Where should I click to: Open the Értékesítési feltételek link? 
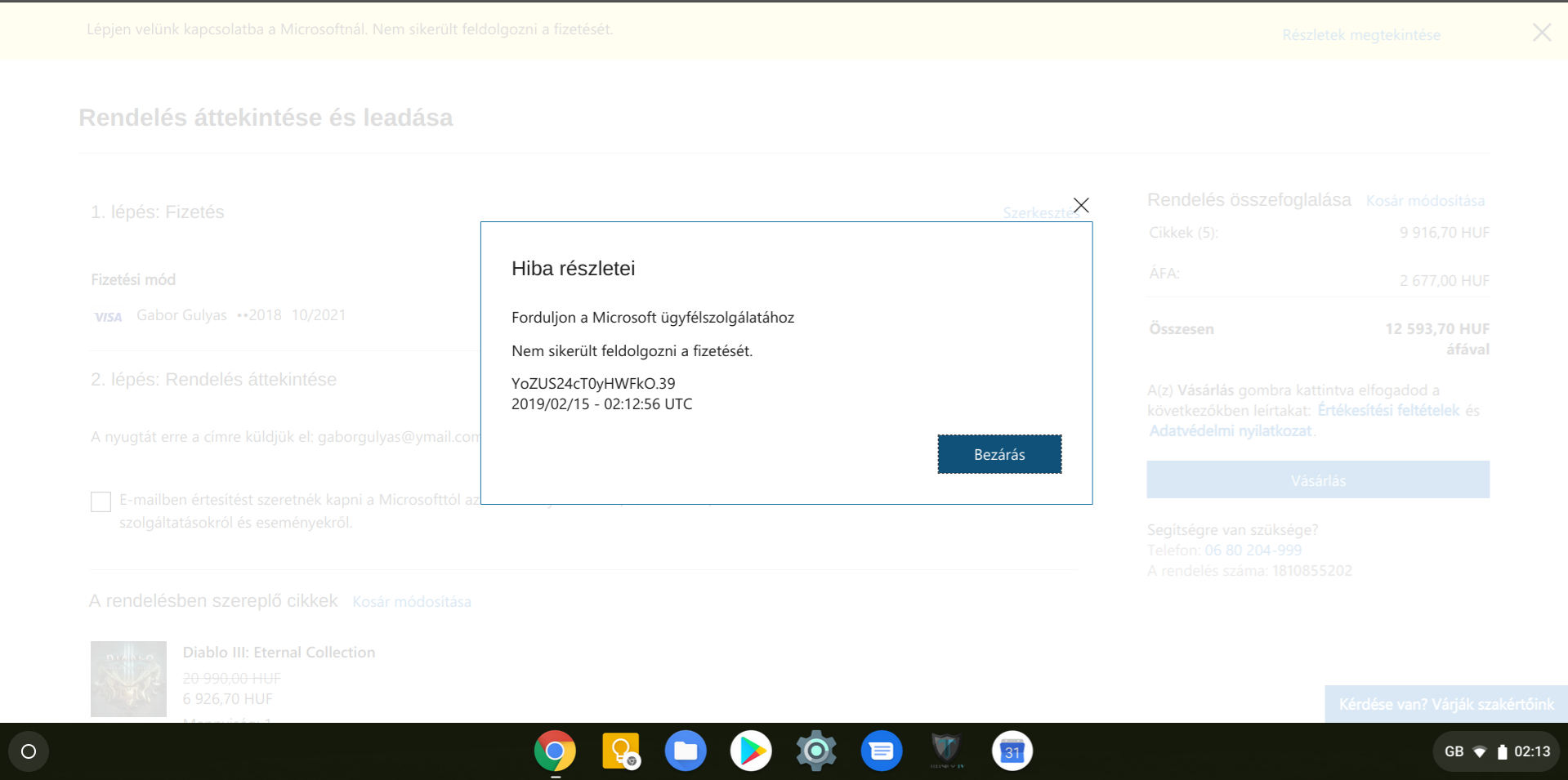tap(1388, 410)
